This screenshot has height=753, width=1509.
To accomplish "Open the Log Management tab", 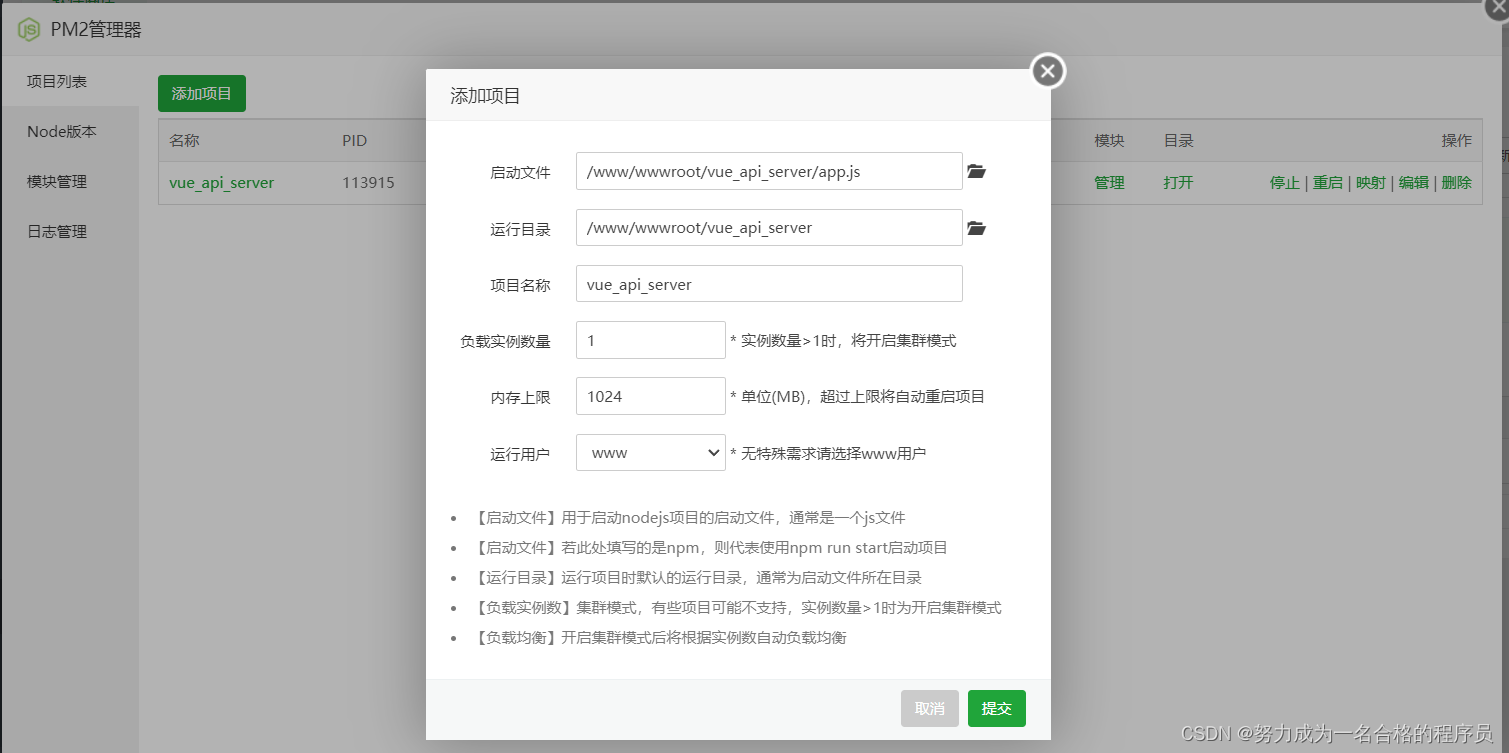I will click(57, 231).
